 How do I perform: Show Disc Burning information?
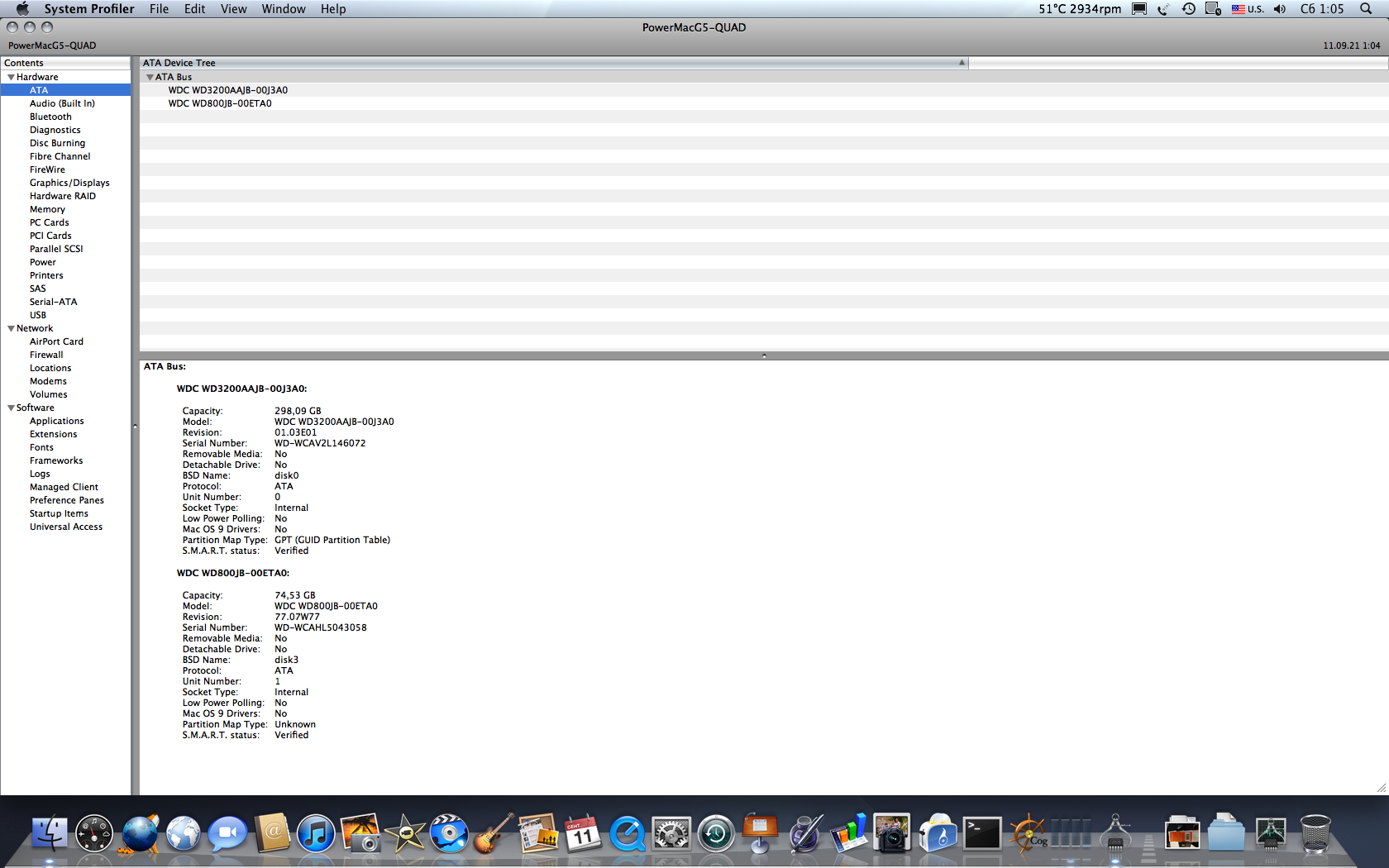[x=57, y=143]
